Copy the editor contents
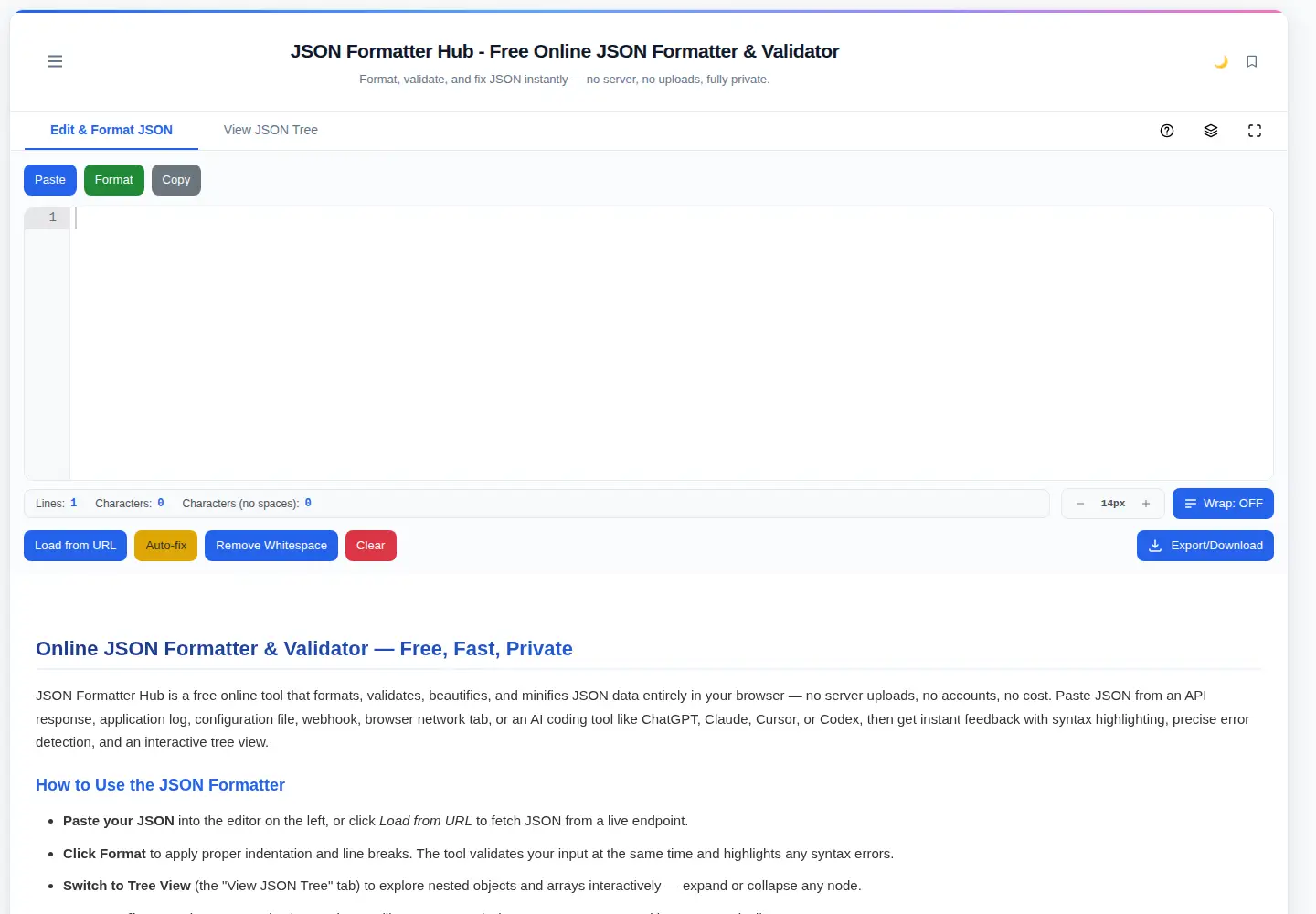The width and height of the screenshot is (1316, 914). pyautogui.click(x=176, y=180)
